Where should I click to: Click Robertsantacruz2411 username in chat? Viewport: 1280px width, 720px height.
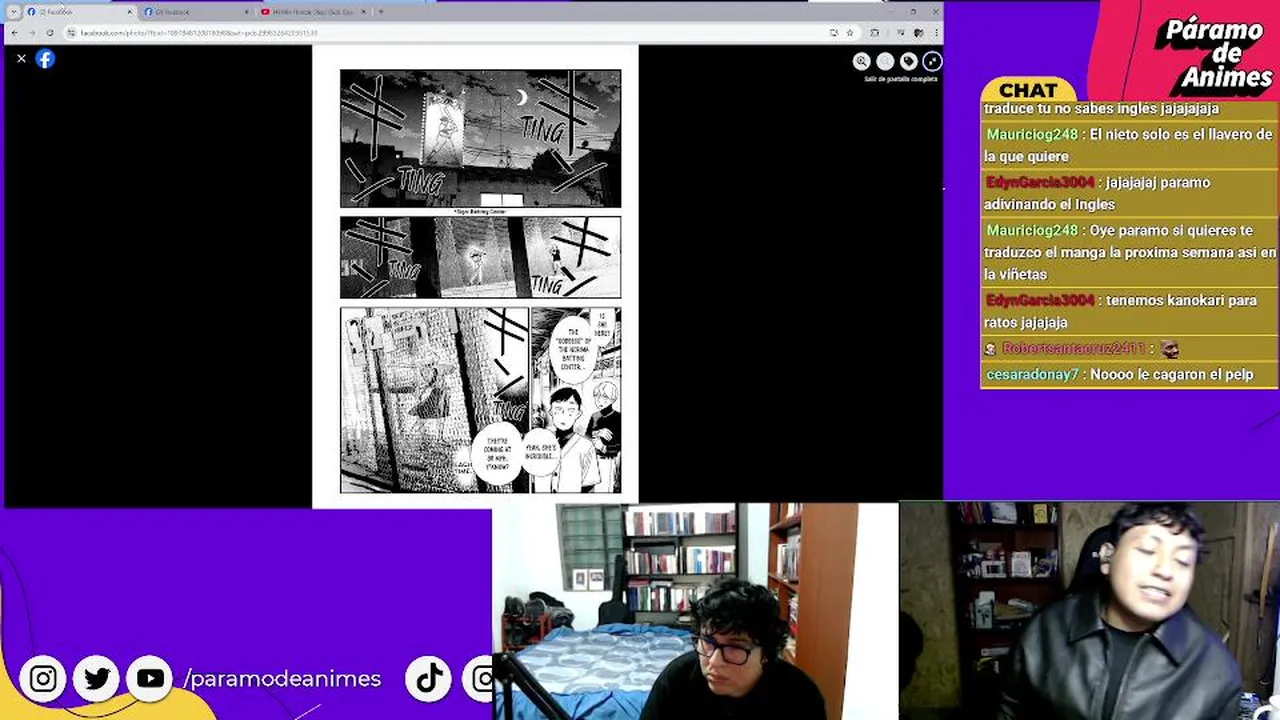point(1073,349)
